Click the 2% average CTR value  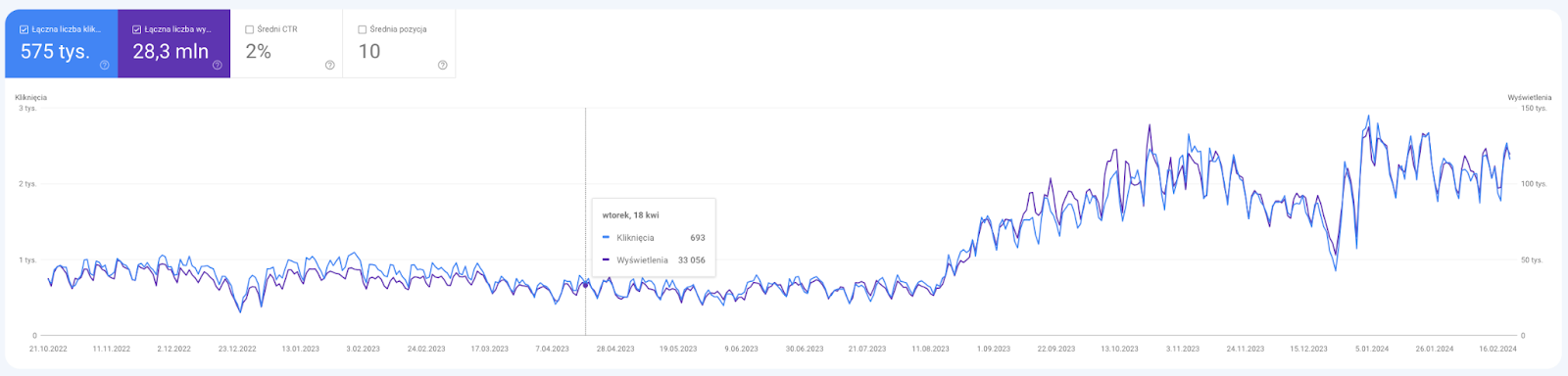coord(258,52)
